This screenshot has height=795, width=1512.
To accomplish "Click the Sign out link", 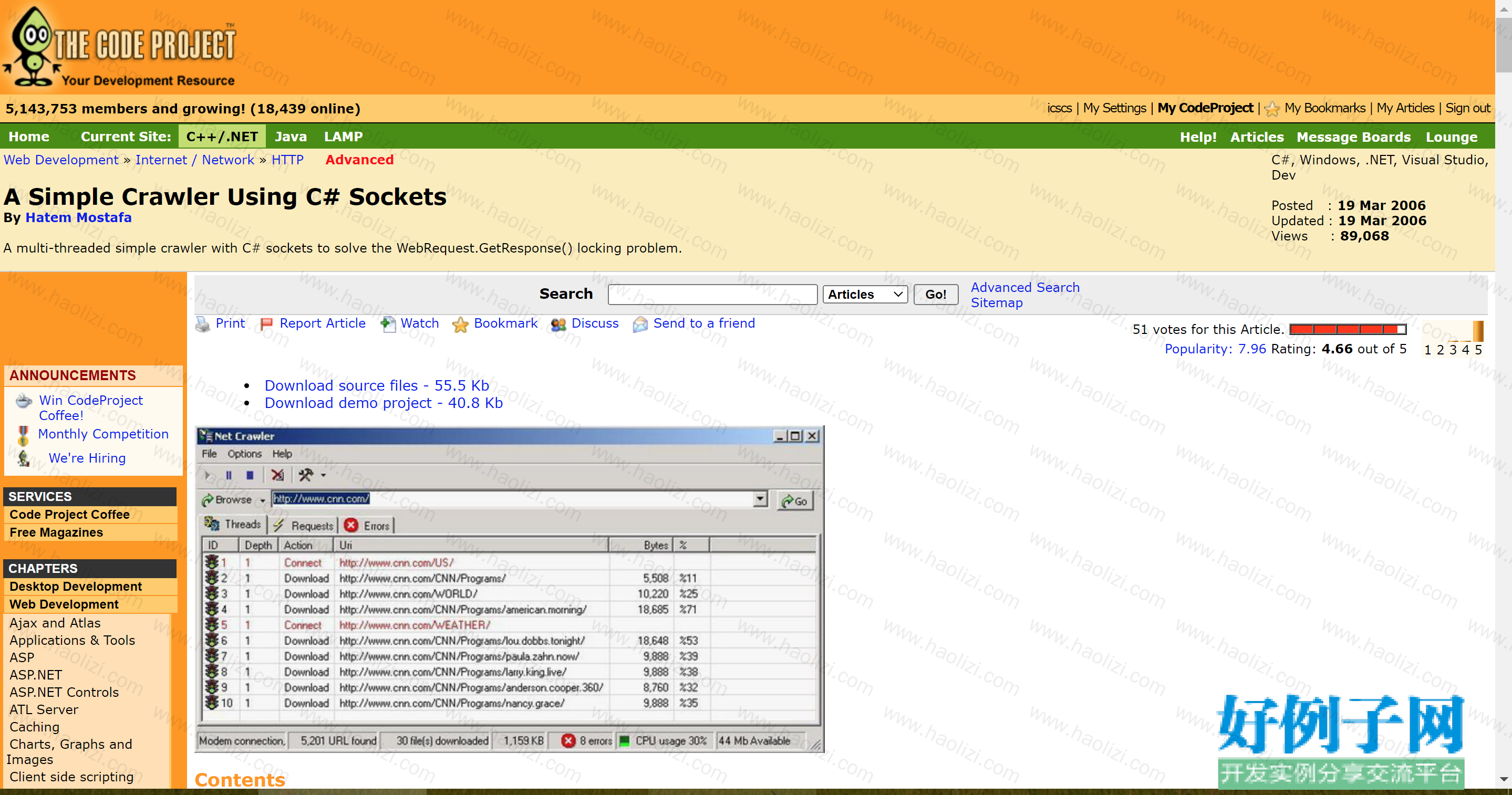I will pos(1467,109).
